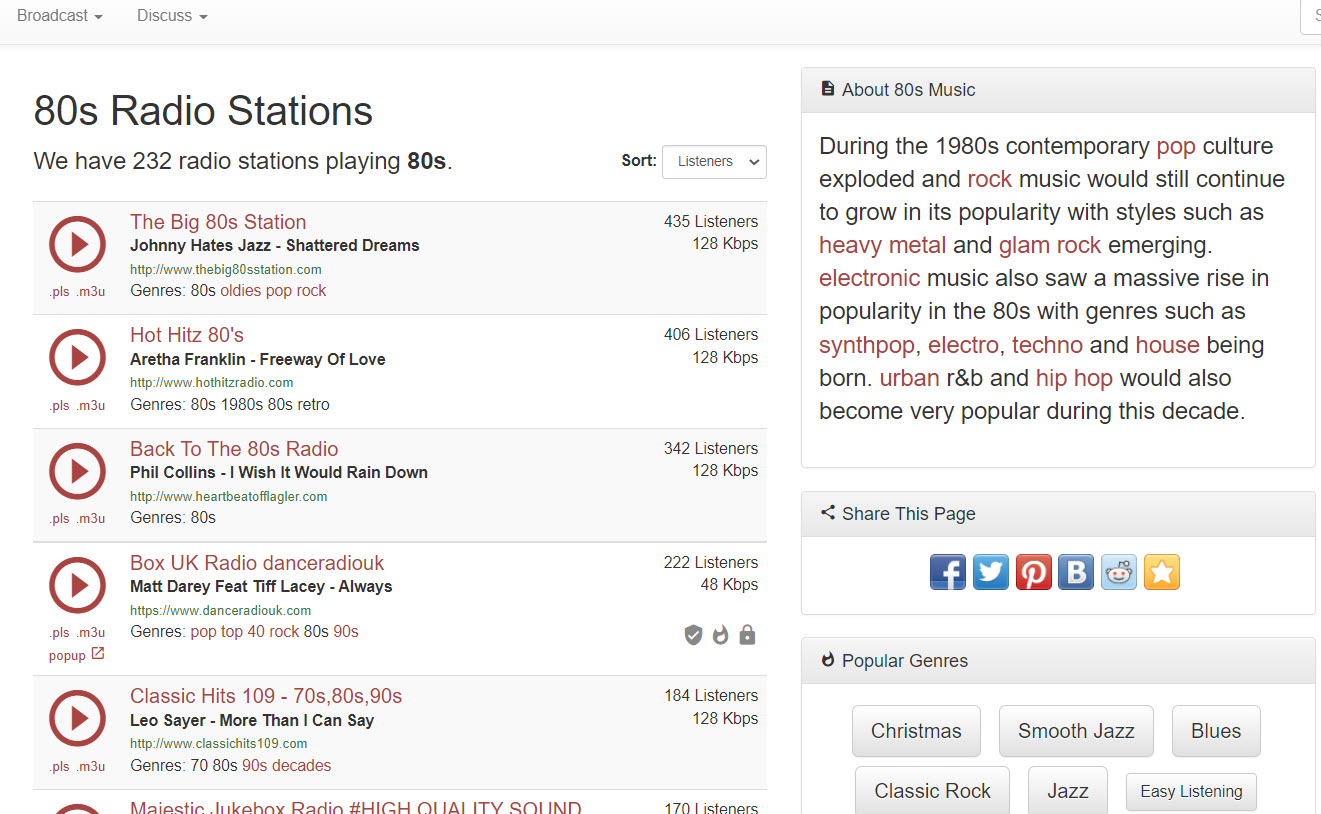Share via the Reddit icon

pos(1119,572)
